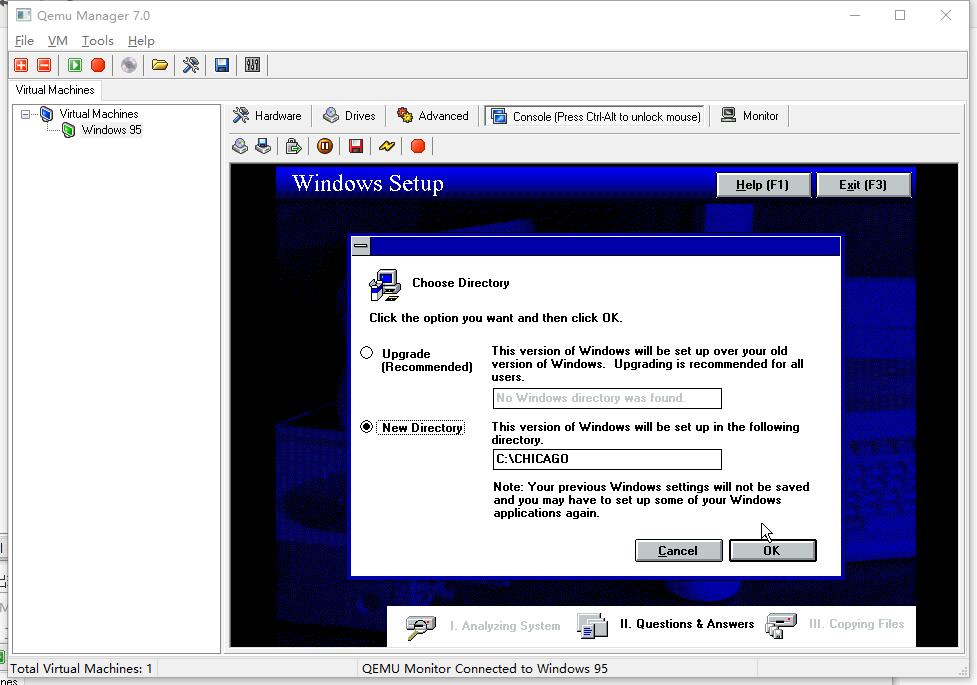Collapse the Virtual Machines tree node
The width and height of the screenshot is (977, 685).
point(26,114)
